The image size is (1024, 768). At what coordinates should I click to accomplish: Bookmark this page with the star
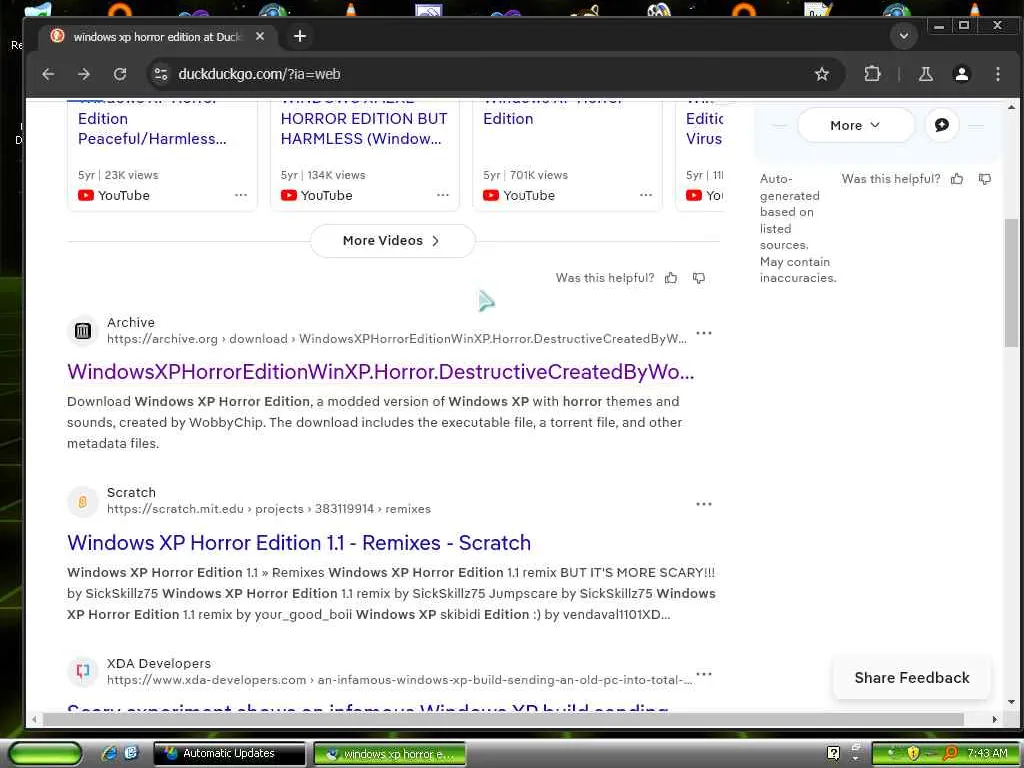click(x=822, y=74)
